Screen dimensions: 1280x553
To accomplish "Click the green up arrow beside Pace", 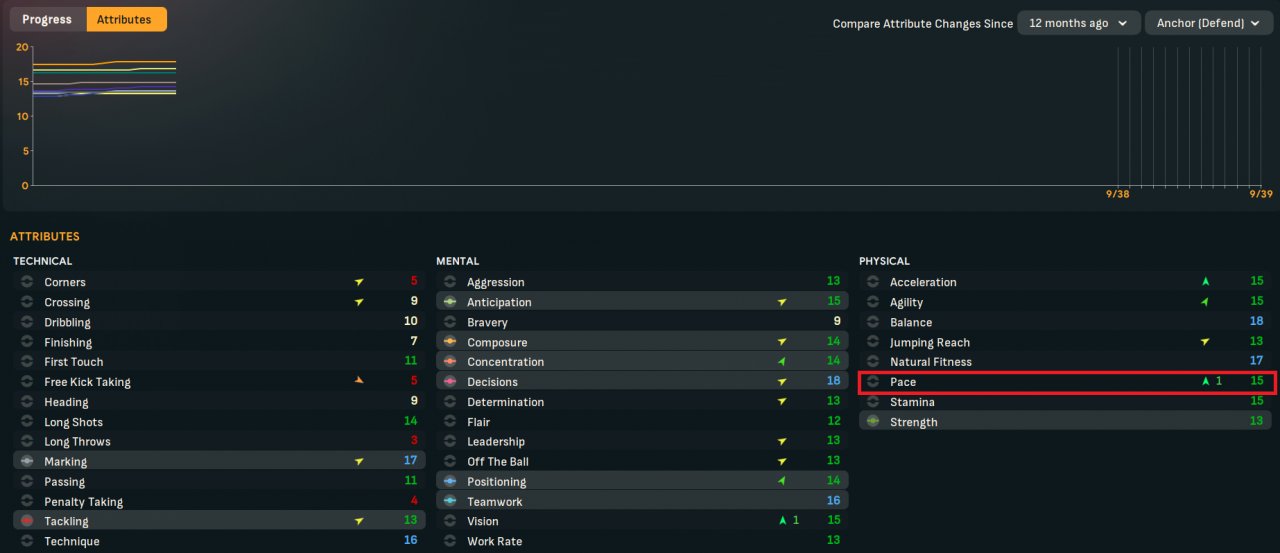I will click(x=1206, y=382).
